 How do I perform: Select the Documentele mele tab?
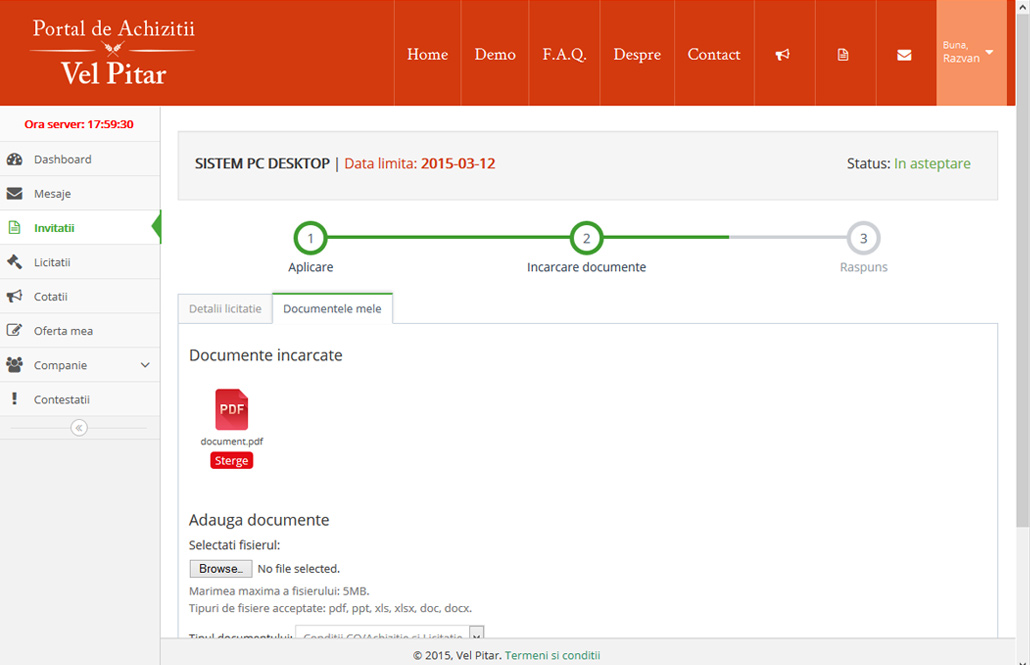332,309
